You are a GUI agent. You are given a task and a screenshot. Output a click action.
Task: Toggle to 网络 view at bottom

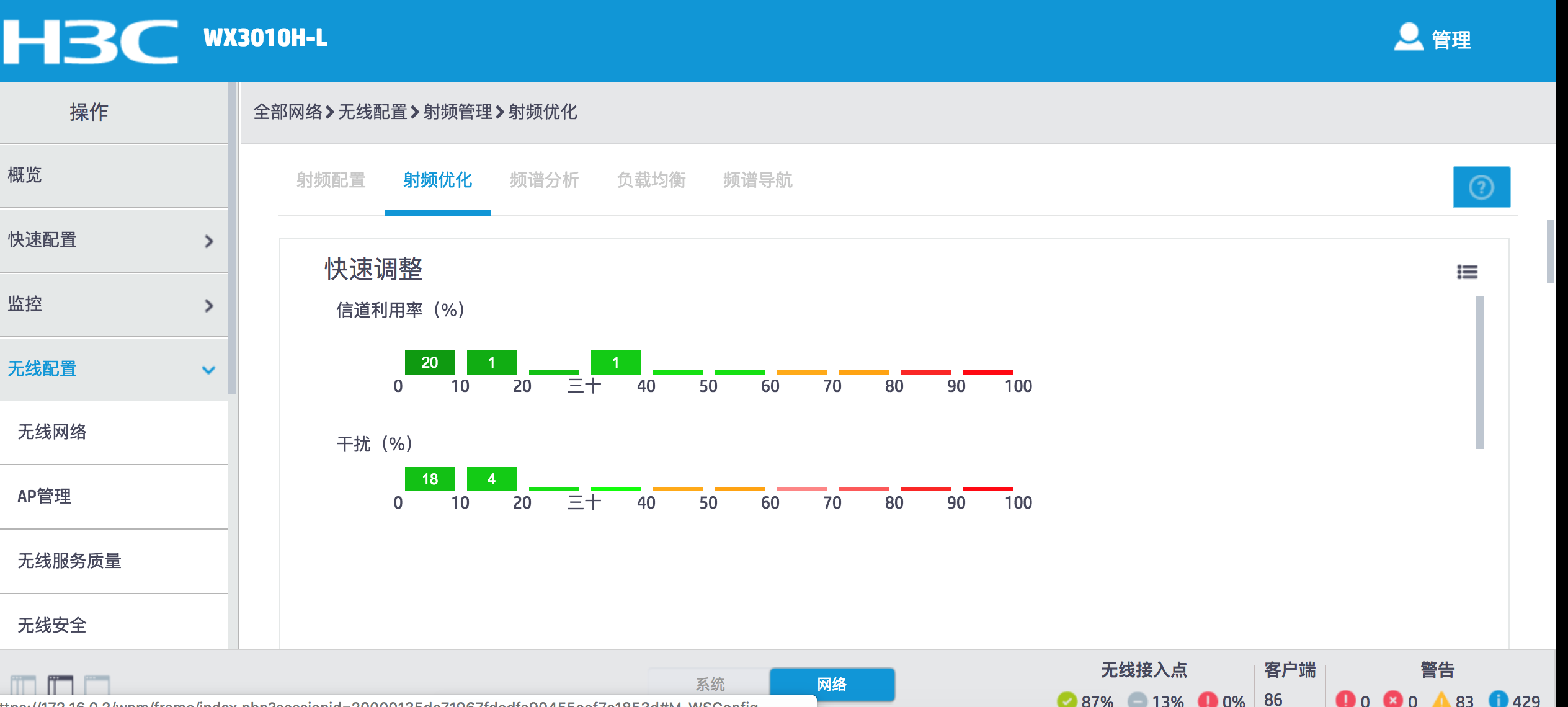[x=831, y=684]
